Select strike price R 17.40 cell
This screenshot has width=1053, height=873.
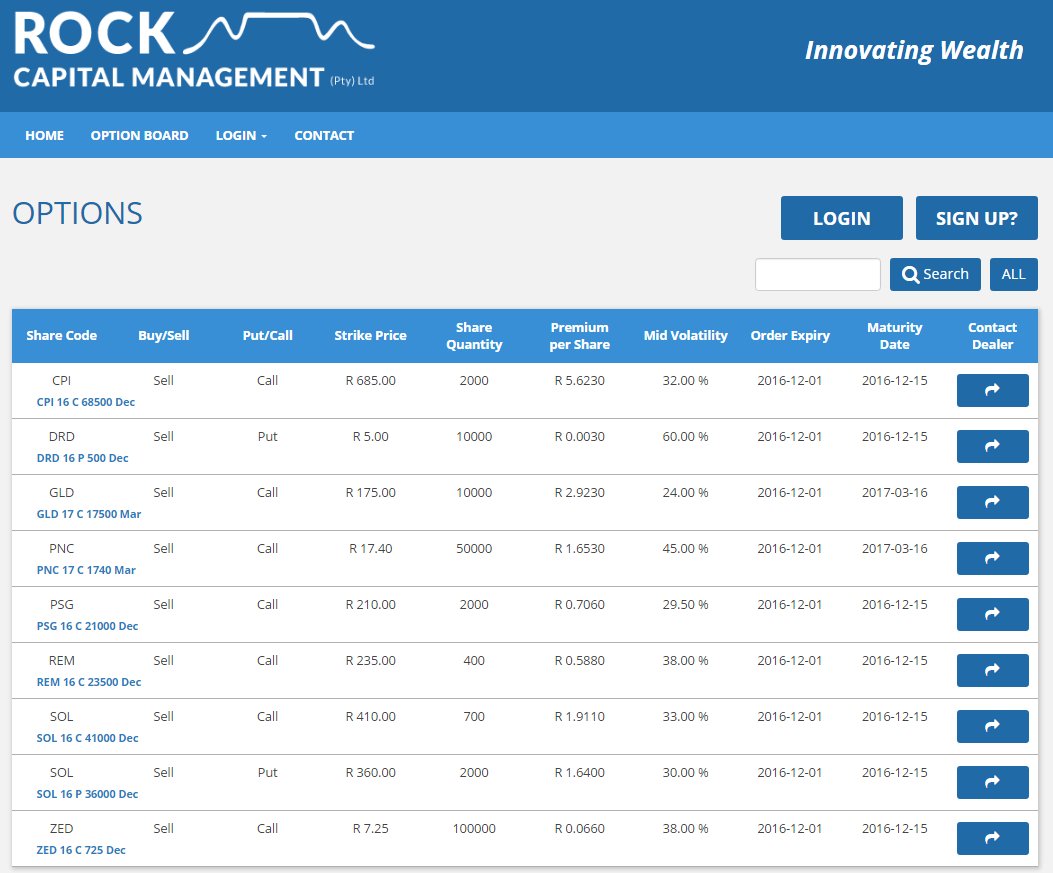[370, 548]
